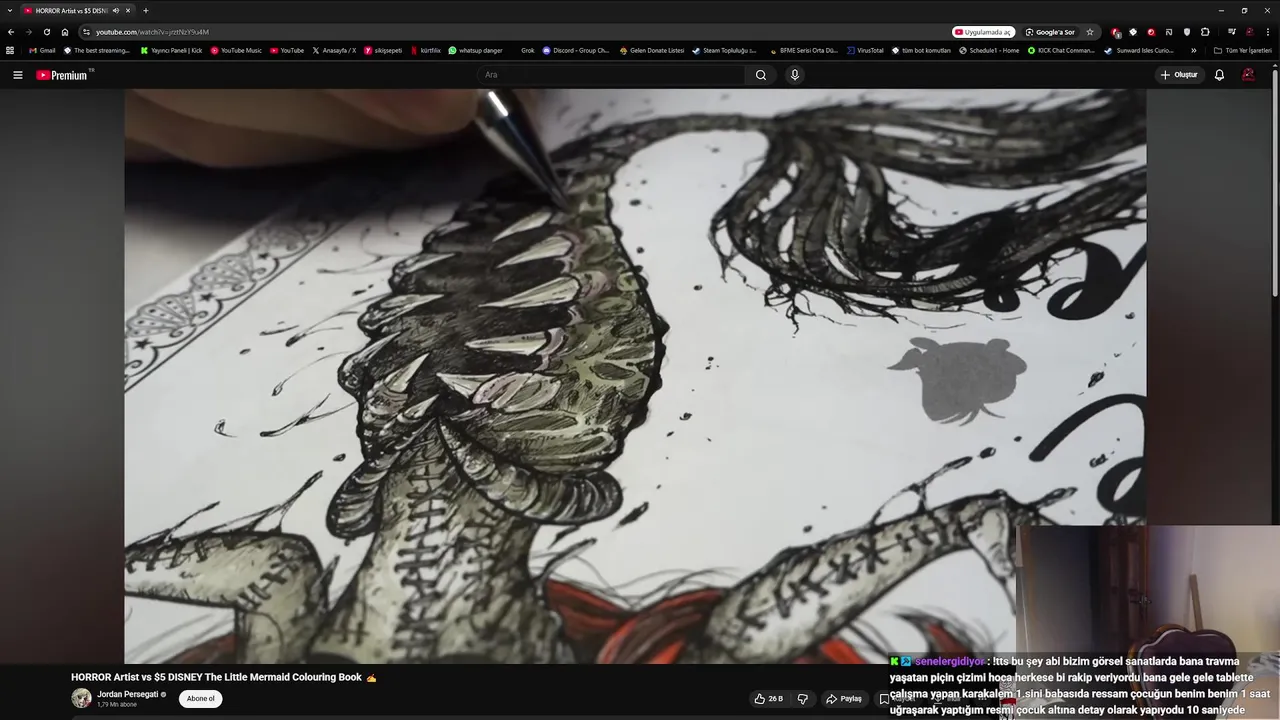This screenshot has height=720, width=1280.
Task: Dislike the video with thumbs down
Action: [x=802, y=699]
